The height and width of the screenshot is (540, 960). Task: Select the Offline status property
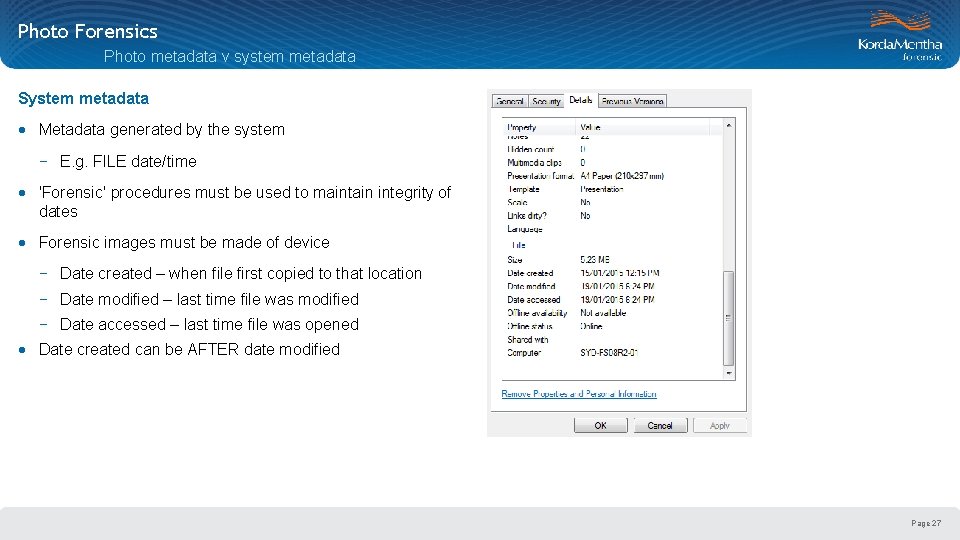[530, 326]
